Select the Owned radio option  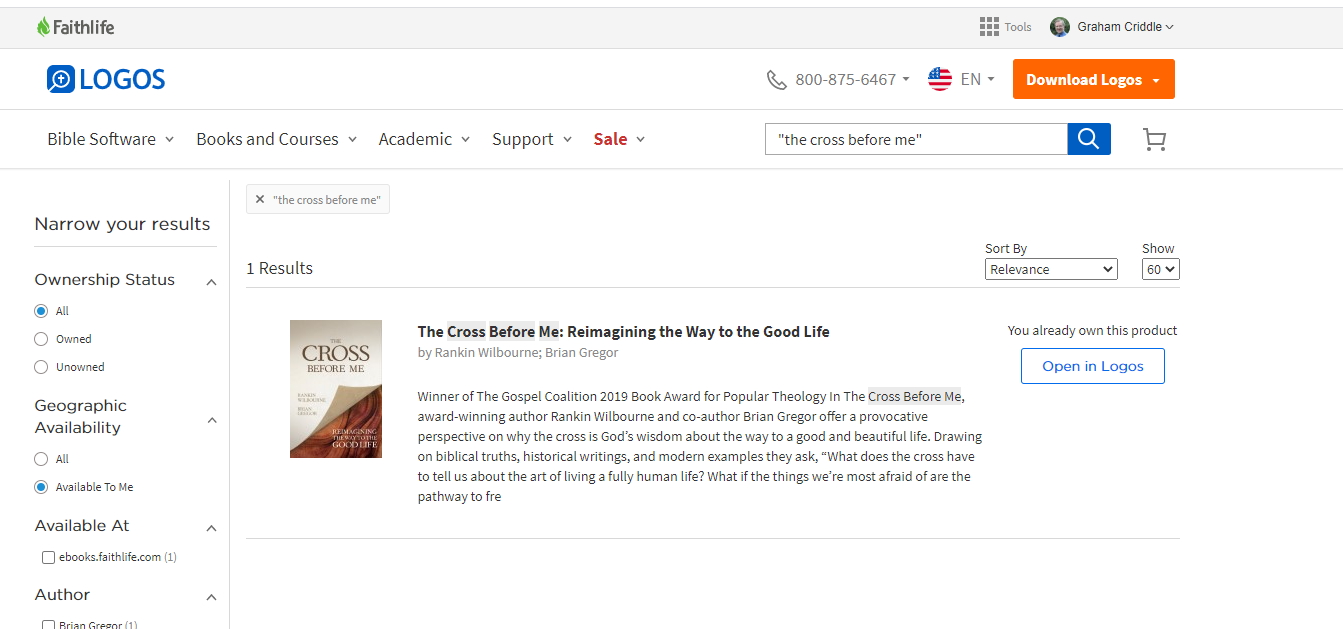click(x=41, y=339)
